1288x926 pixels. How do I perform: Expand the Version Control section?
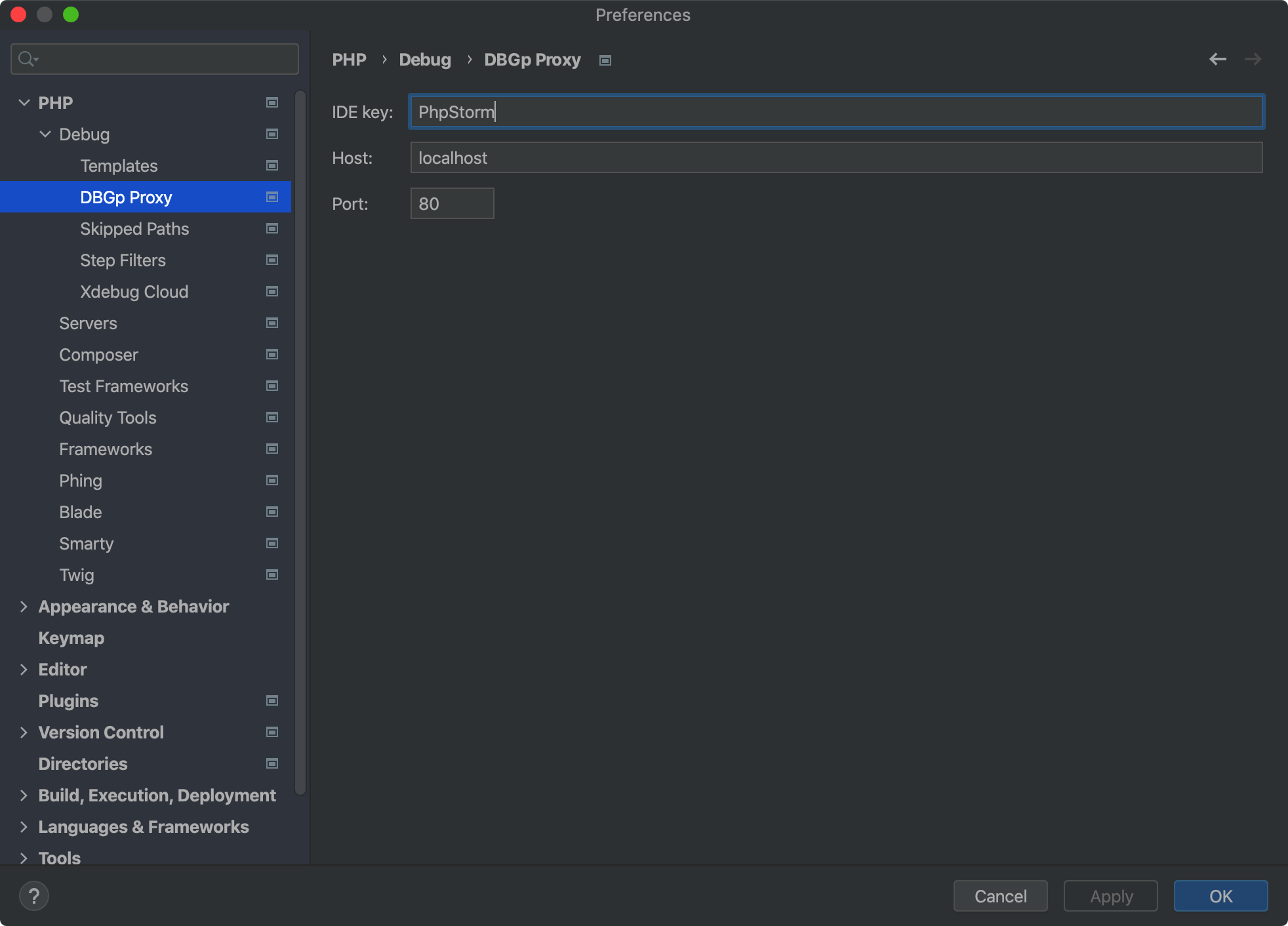pos(24,732)
